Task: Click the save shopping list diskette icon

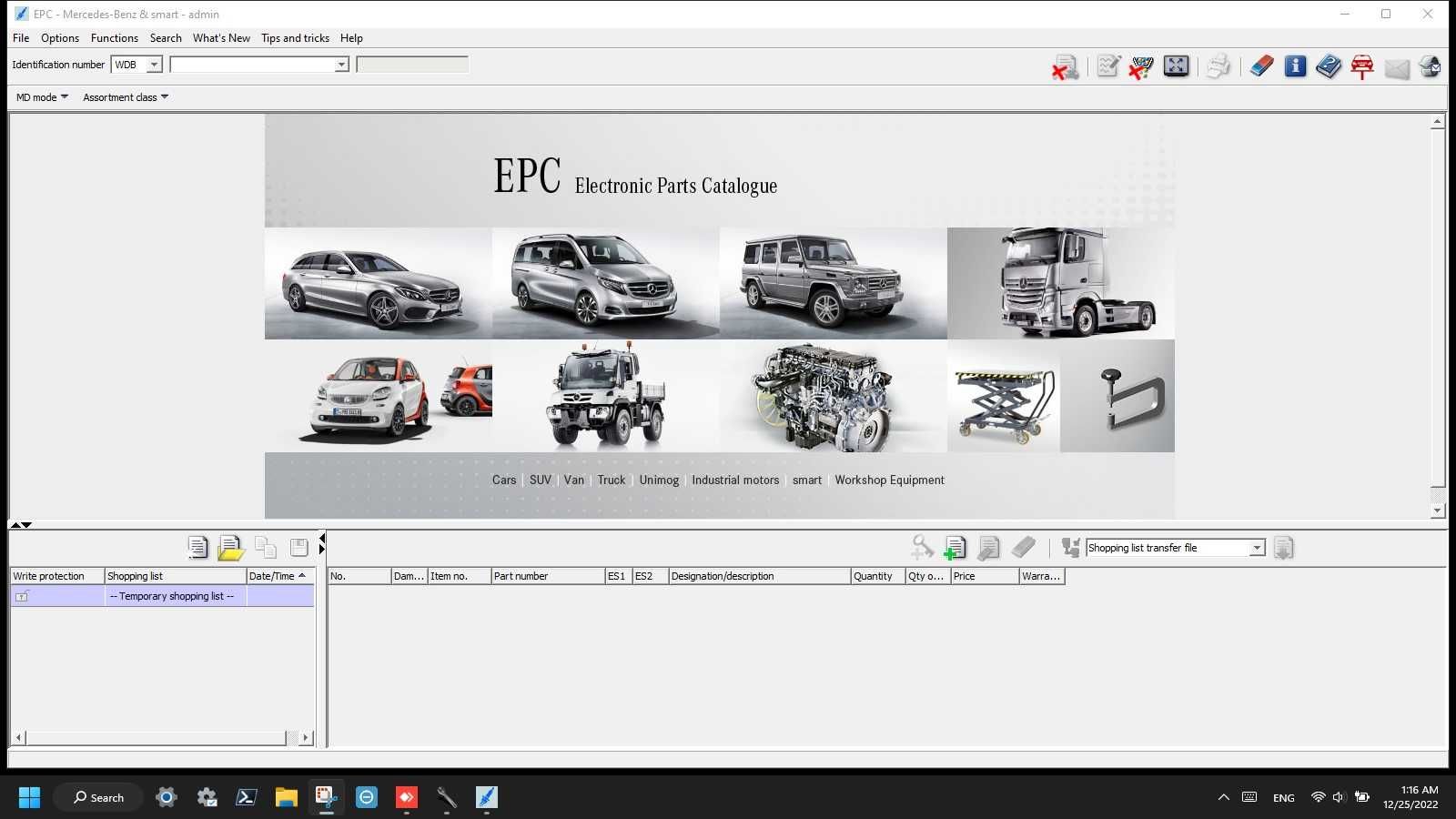Action: tap(298, 547)
